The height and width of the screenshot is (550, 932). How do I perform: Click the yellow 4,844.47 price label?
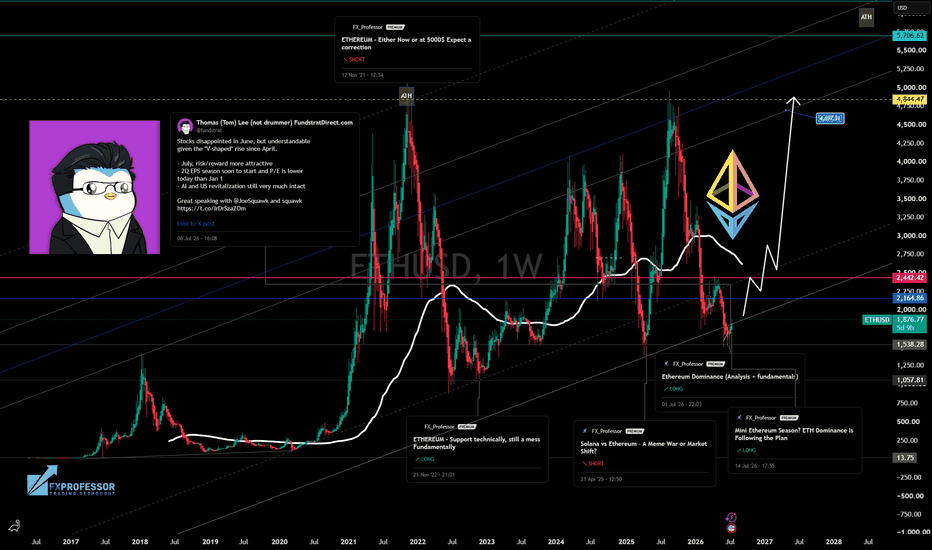909,99
